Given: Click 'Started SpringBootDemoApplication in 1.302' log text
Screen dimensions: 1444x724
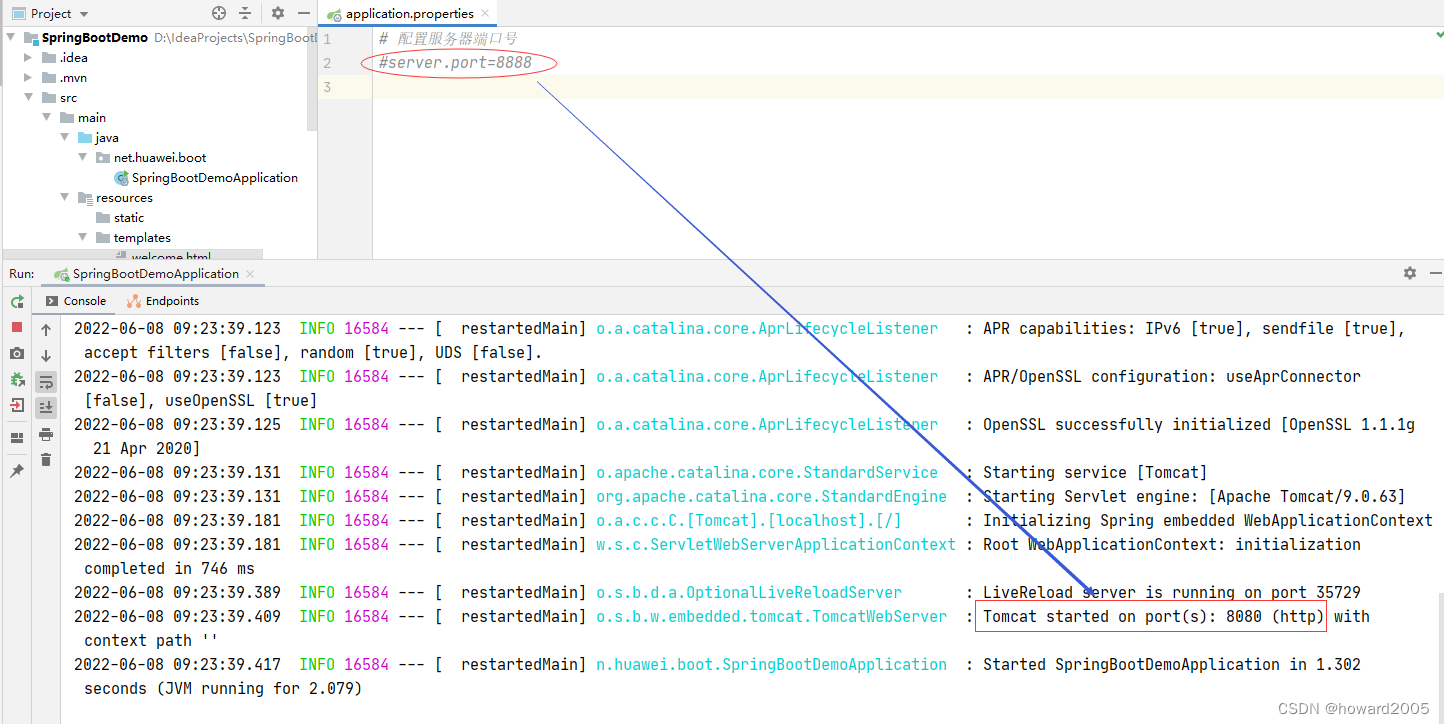Looking at the screenshot, I should pyautogui.click(x=1172, y=664).
